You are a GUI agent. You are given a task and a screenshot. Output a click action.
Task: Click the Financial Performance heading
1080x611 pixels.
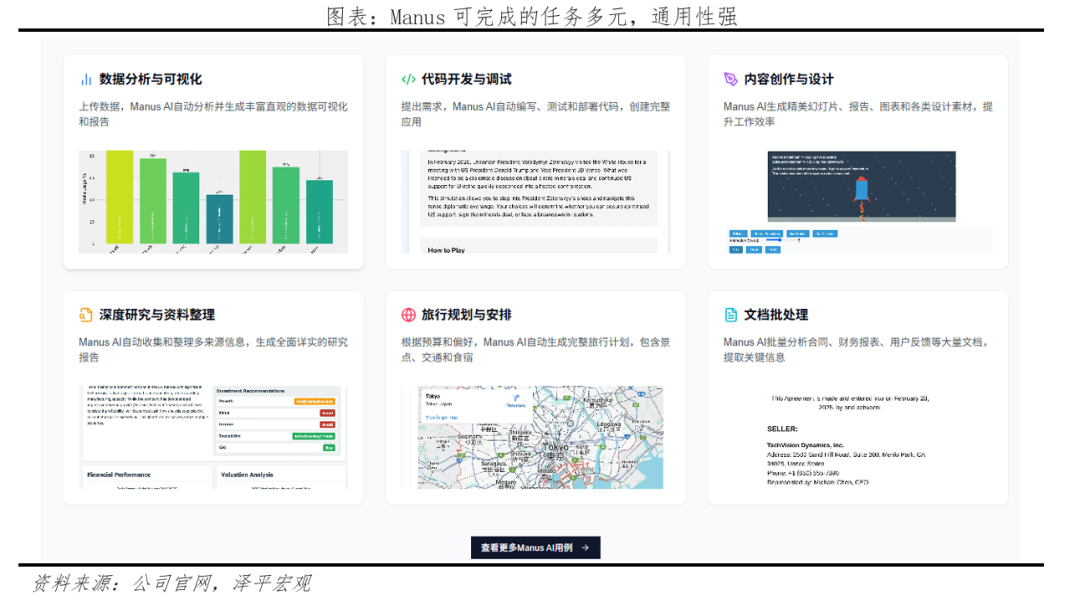(x=118, y=475)
